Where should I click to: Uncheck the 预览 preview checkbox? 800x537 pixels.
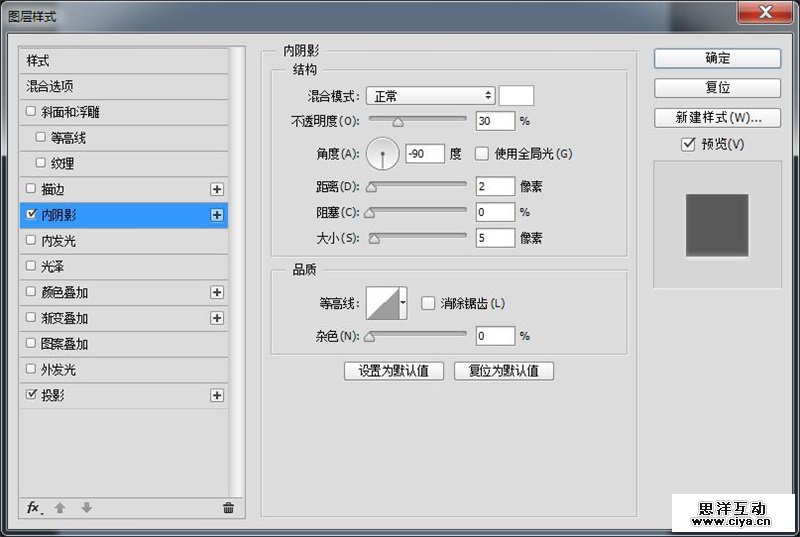point(687,145)
